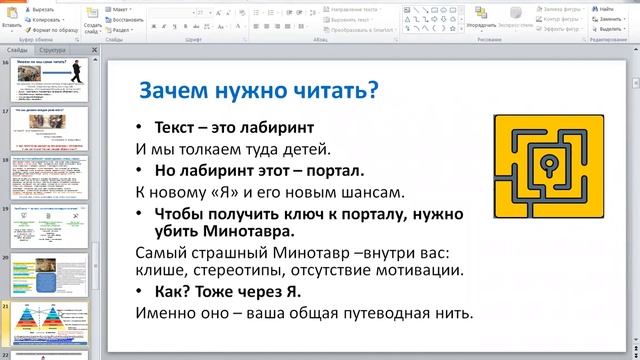Image resolution: width=640 pixels, height=360 pixels.
Task: Select slide 20 thumbnail
Action: 49,275
